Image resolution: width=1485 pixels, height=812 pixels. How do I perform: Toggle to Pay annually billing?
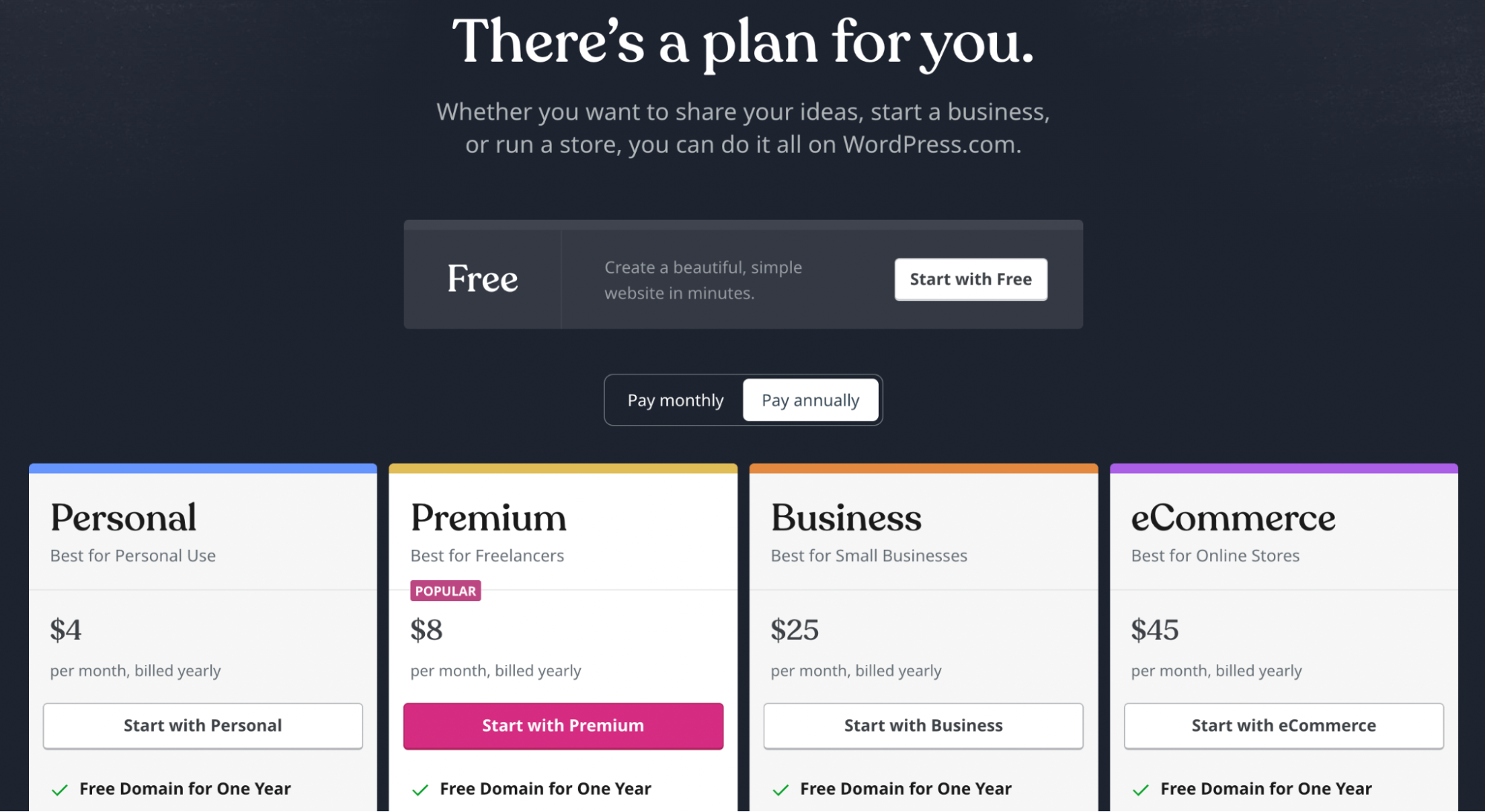tap(810, 399)
